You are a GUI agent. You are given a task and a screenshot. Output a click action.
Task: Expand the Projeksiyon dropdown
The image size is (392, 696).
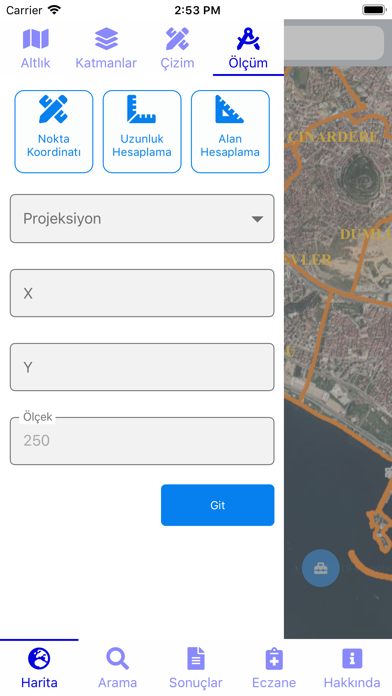(x=142, y=218)
